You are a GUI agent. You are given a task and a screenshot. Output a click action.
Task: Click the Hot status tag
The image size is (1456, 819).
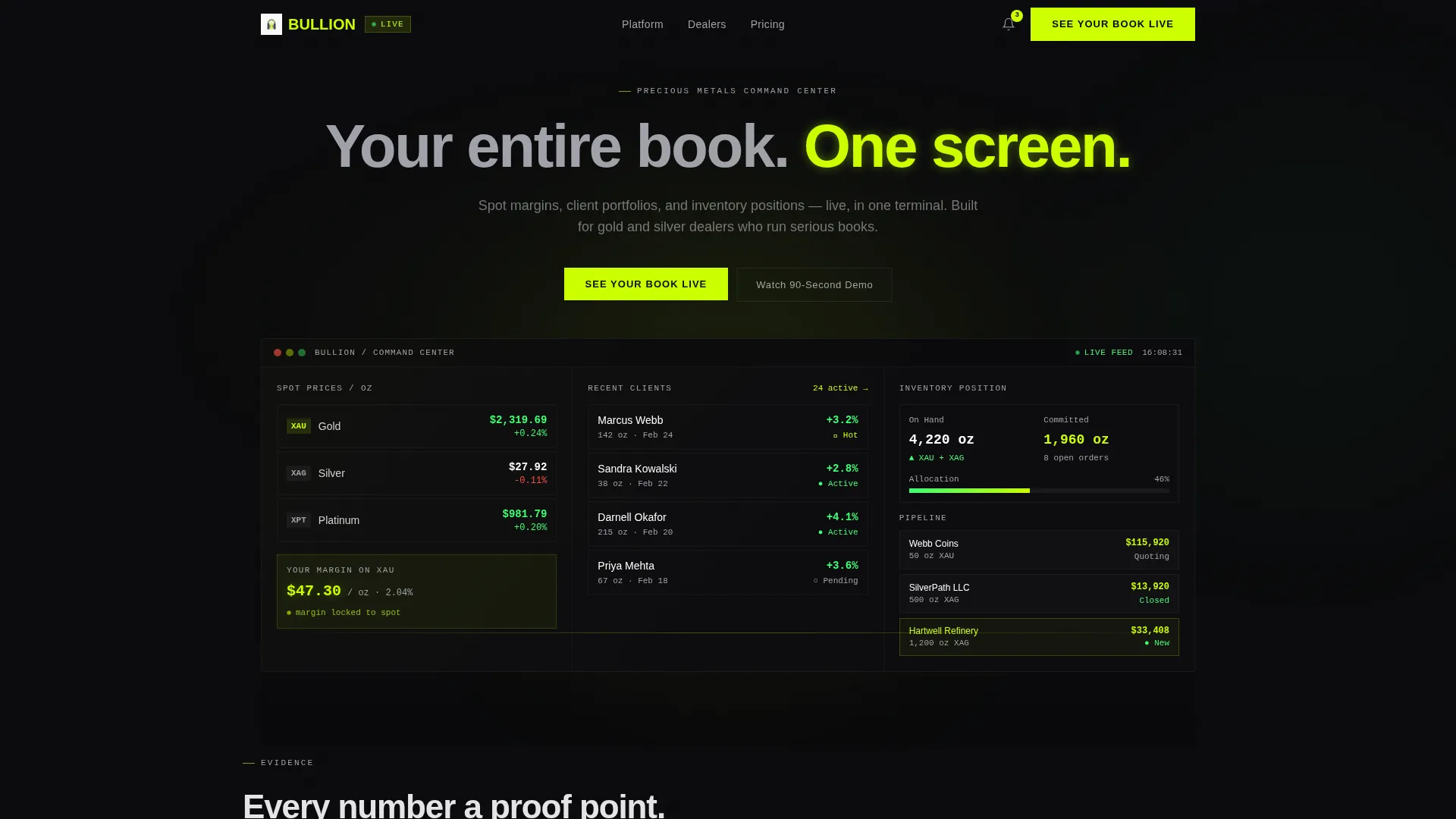846,435
